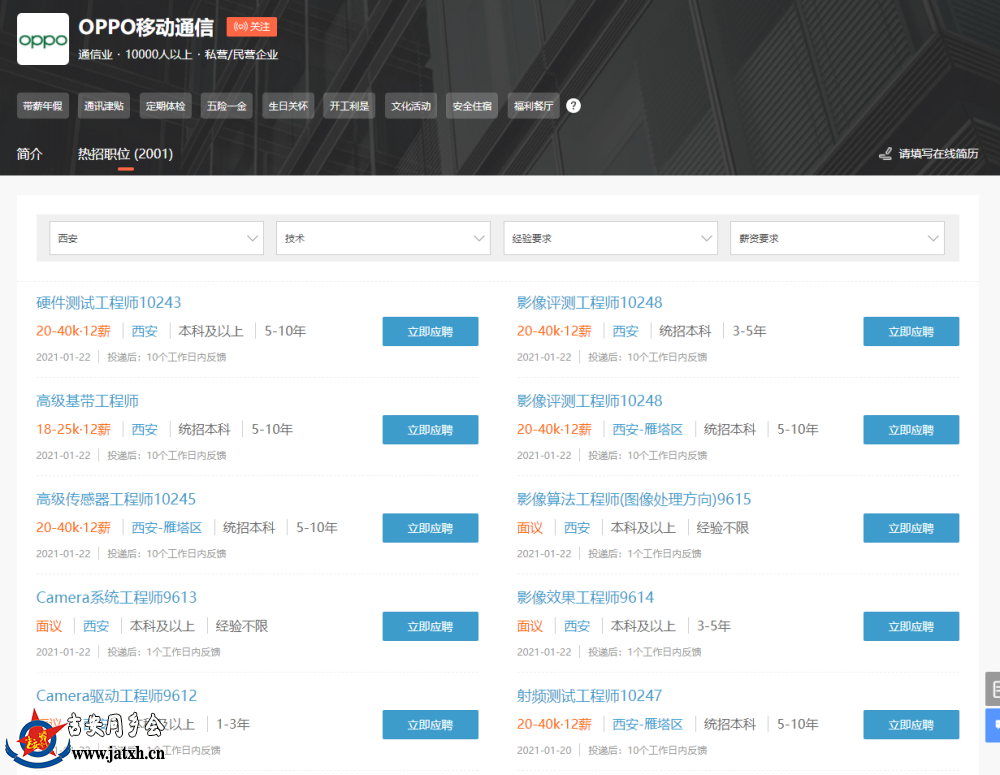The height and width of the screenshot is (775, 1000).
Task: Expand the 经验要求 dropdown
Action: 610,238
